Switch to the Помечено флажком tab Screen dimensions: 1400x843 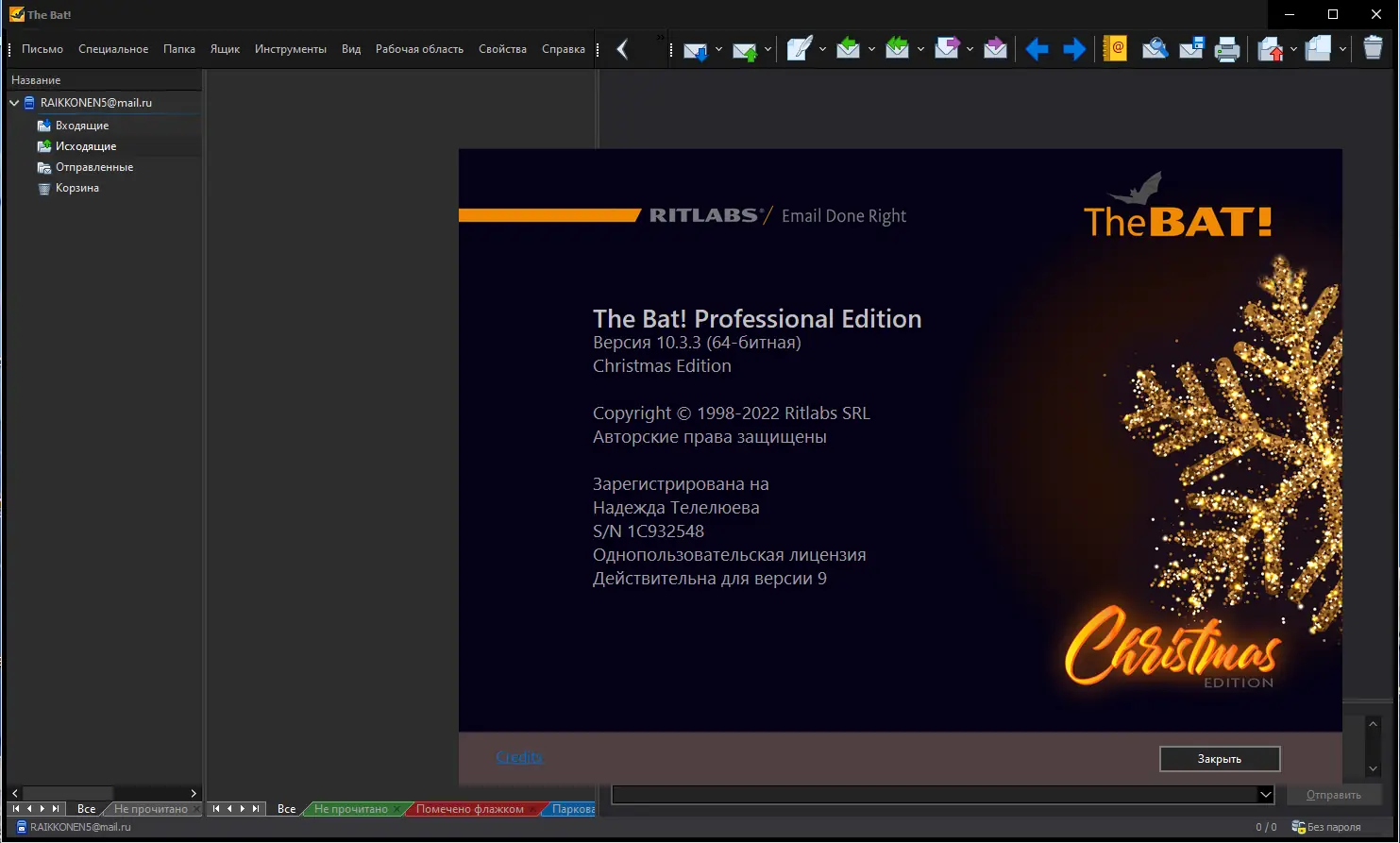pos(469,809)
